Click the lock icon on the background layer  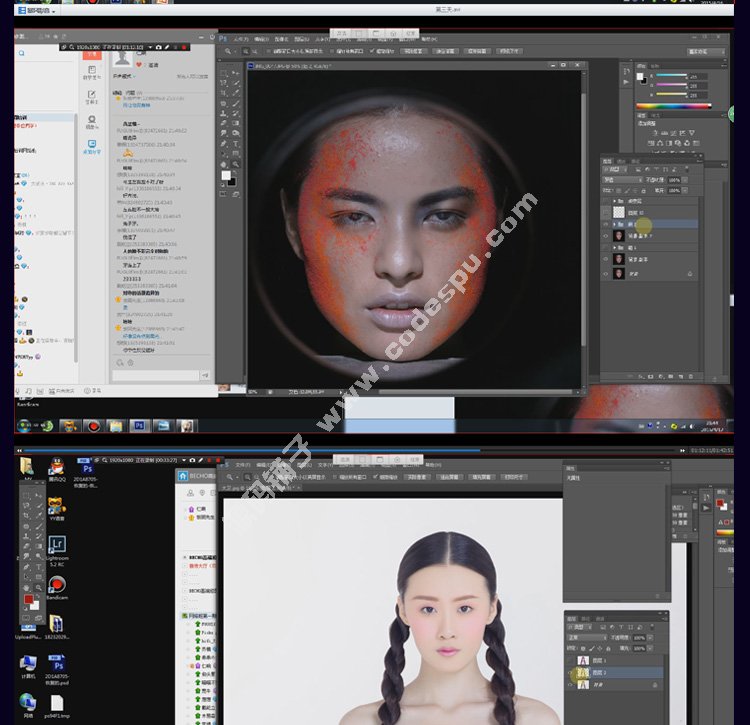tap(689, 273)
